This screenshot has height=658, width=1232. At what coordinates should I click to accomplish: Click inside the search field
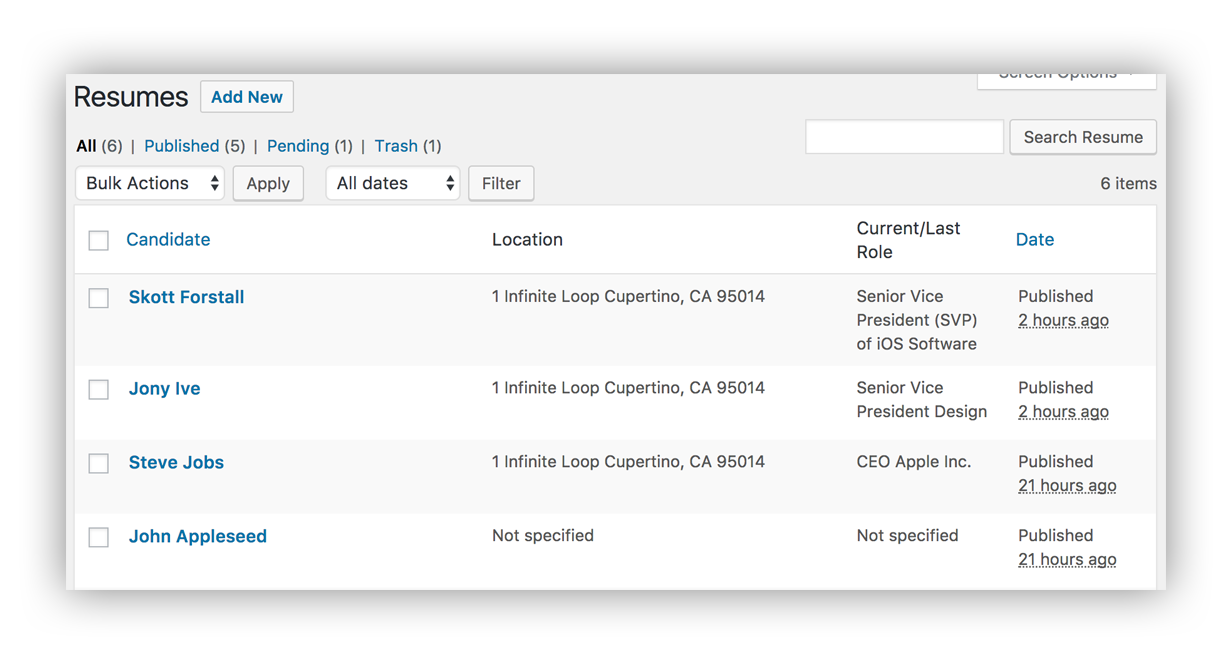903,136
